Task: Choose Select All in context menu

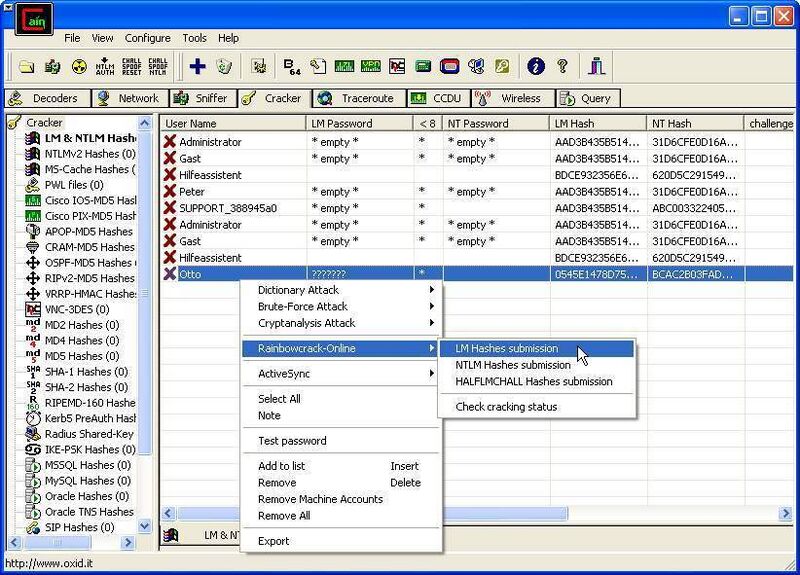Action: 341,399
